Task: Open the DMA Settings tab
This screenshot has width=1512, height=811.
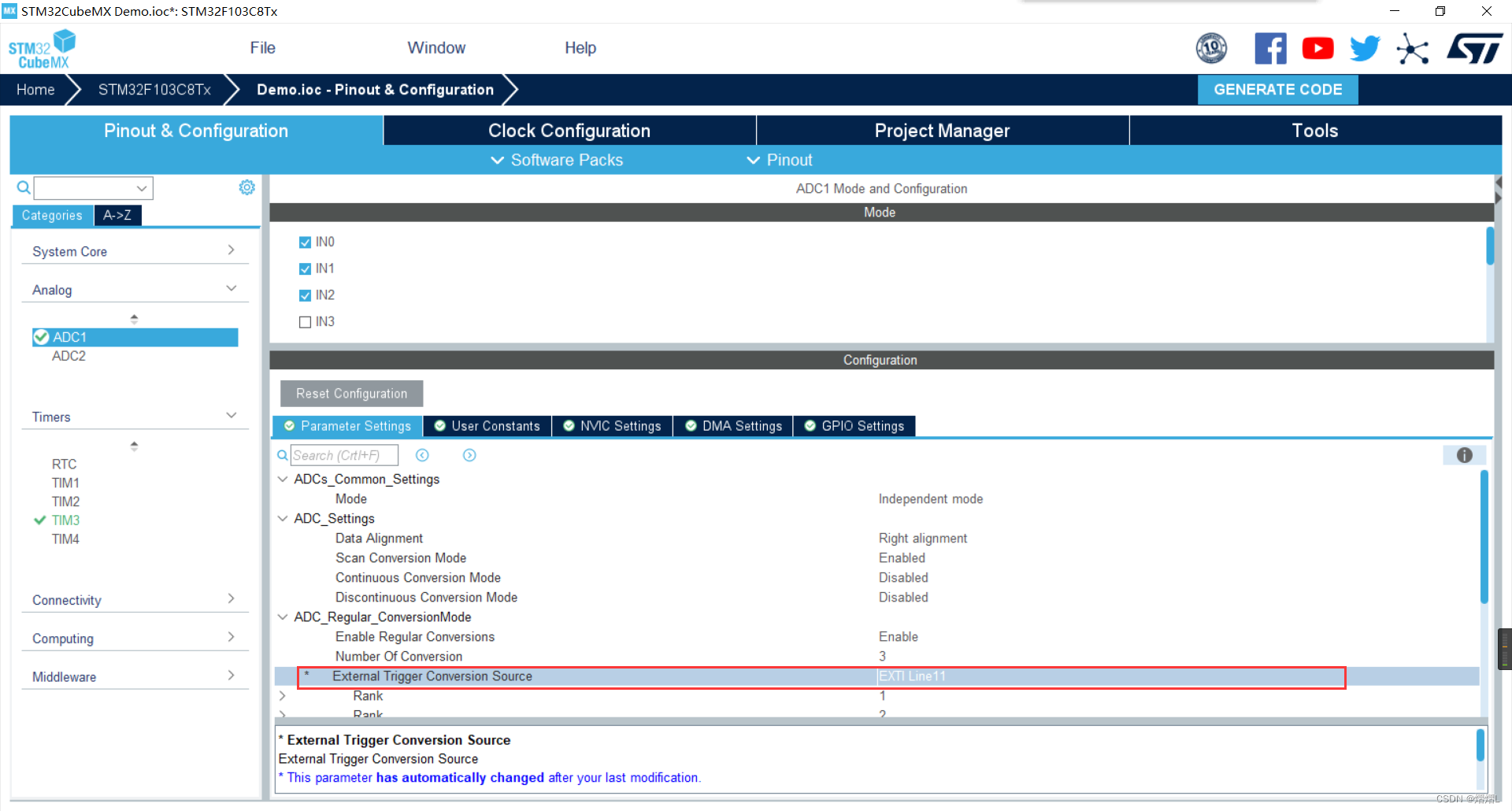Action: pos(734,426)
